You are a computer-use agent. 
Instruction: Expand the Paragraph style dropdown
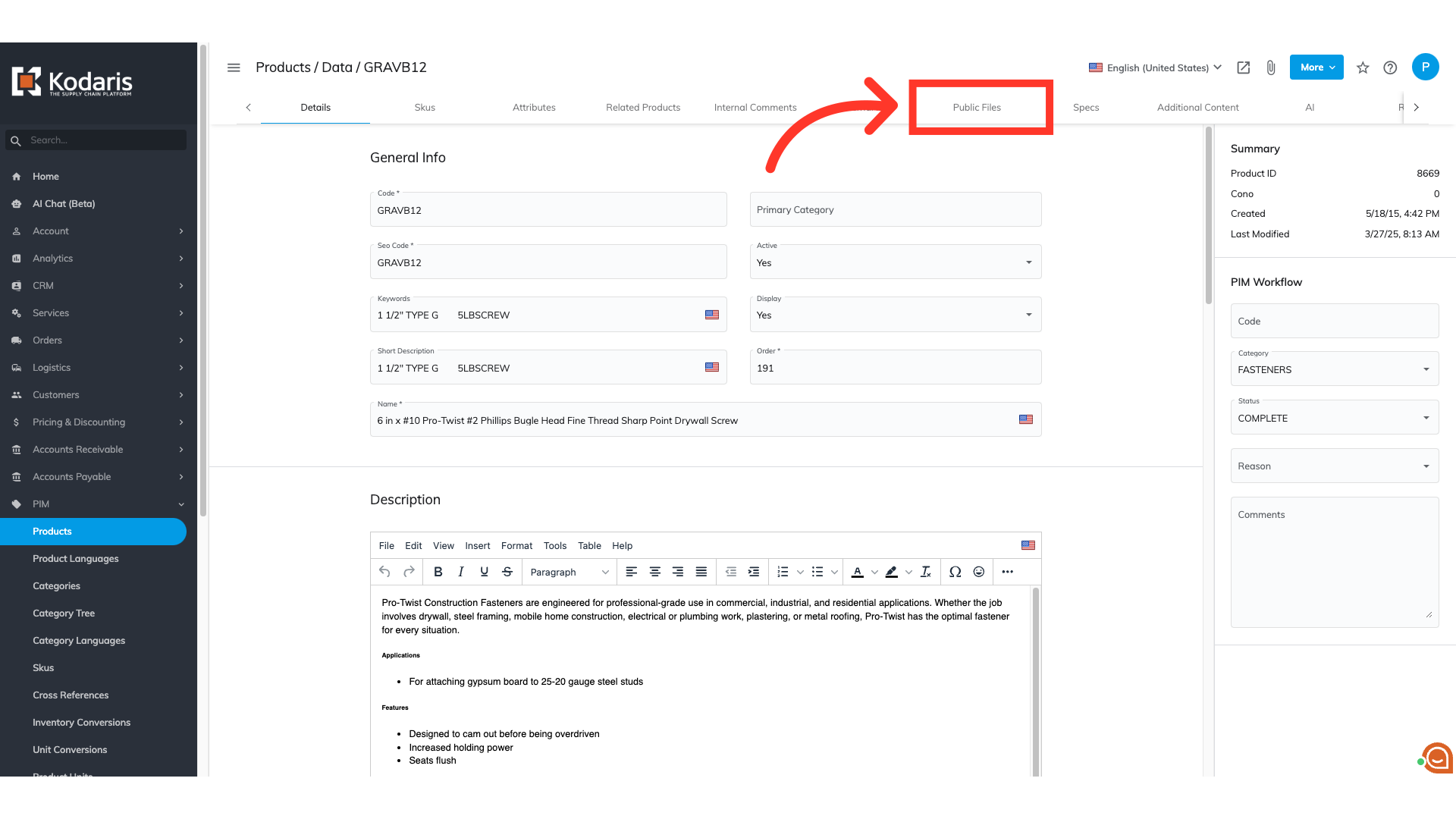pyautogui.click(x=569, y=572)
